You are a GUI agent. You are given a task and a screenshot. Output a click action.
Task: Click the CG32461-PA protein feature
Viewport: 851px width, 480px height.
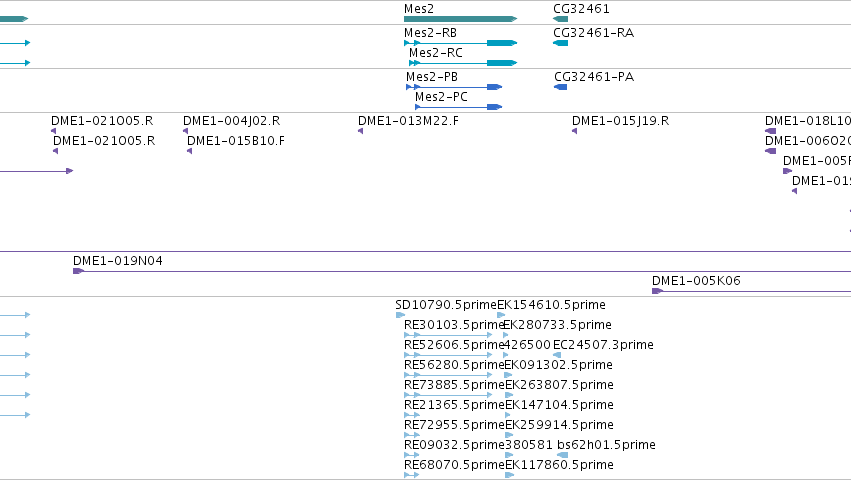pyautogui.click(x=561, y=87)
